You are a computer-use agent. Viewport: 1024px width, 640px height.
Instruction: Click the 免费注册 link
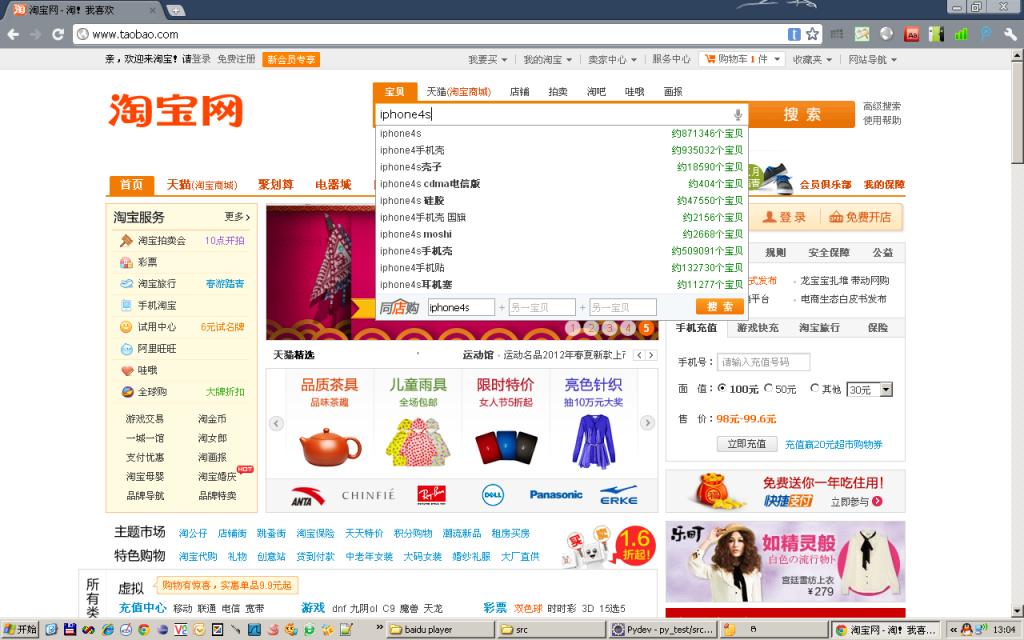pyautogui.click(x=236, y=59)
